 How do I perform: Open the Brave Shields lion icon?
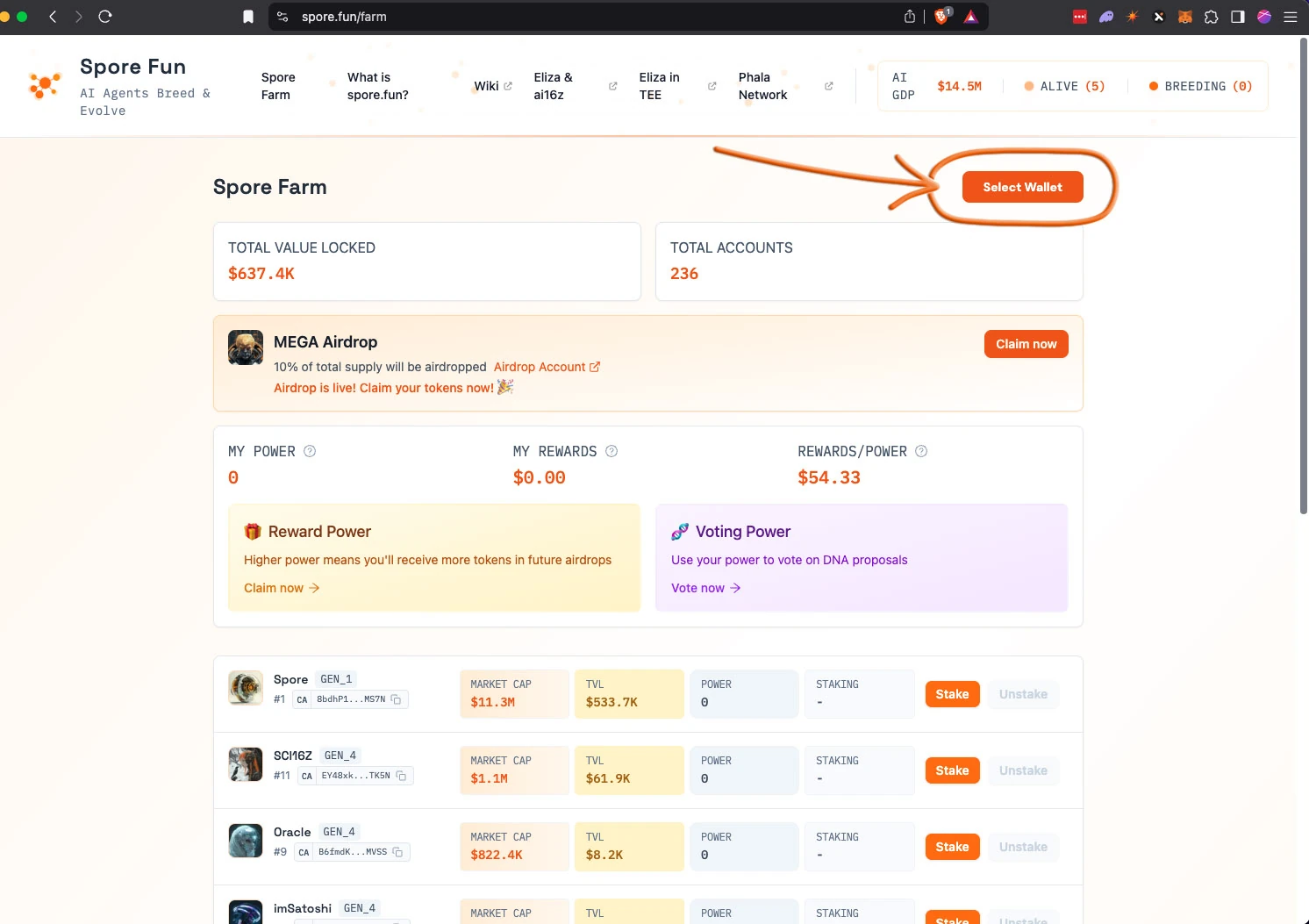[x=942, y=16]
